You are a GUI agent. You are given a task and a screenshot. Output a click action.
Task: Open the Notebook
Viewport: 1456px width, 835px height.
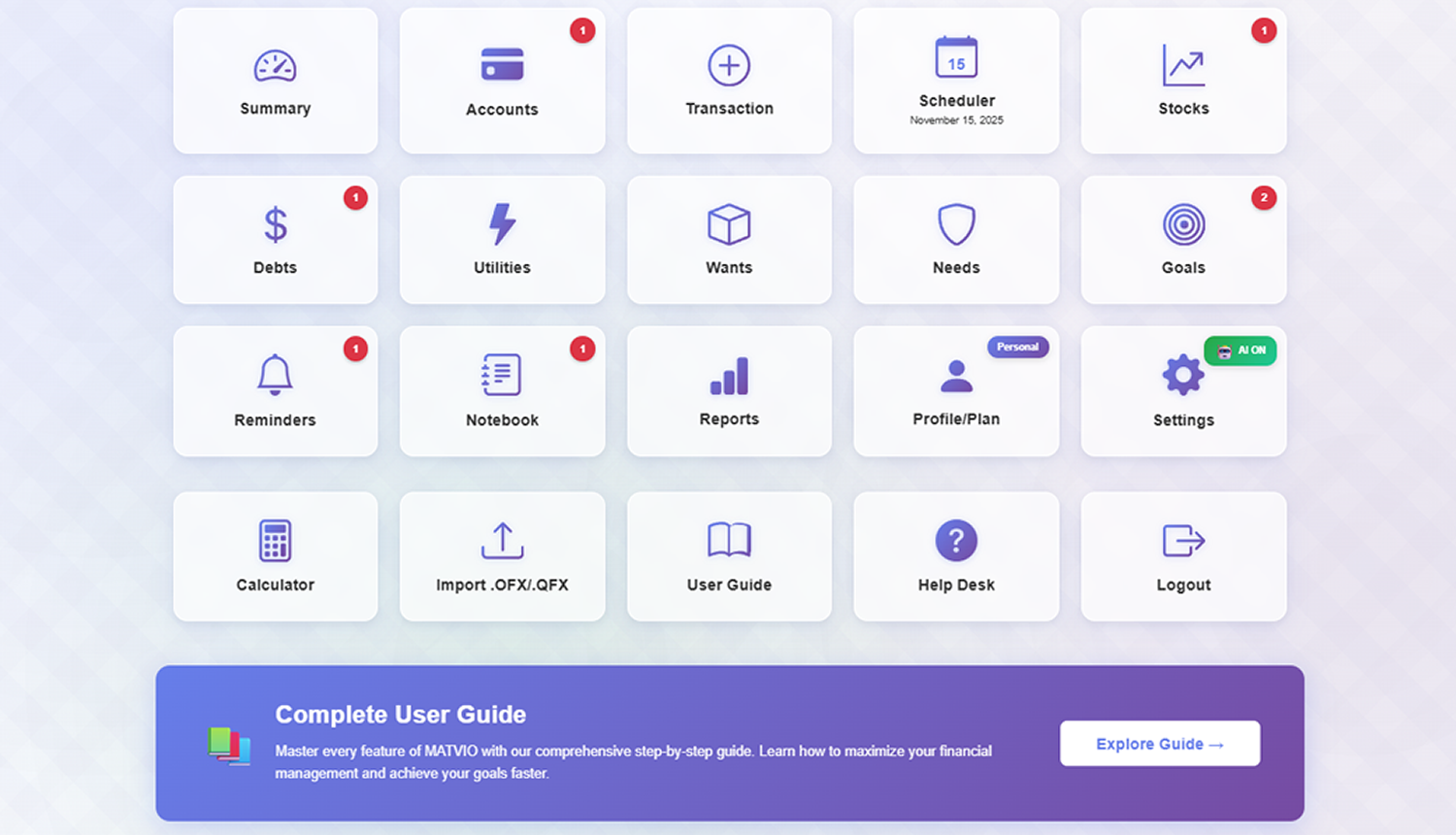[x=502, y=391]
